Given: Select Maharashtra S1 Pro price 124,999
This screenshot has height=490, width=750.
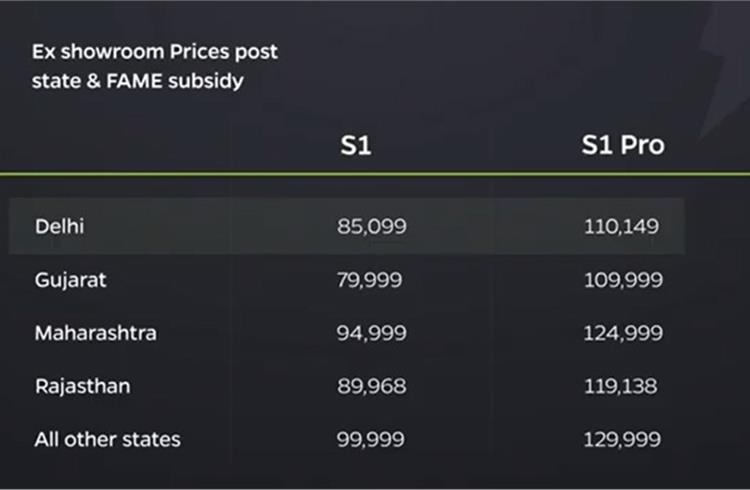Looking at the screenshot, I should [x=623, y=333].
